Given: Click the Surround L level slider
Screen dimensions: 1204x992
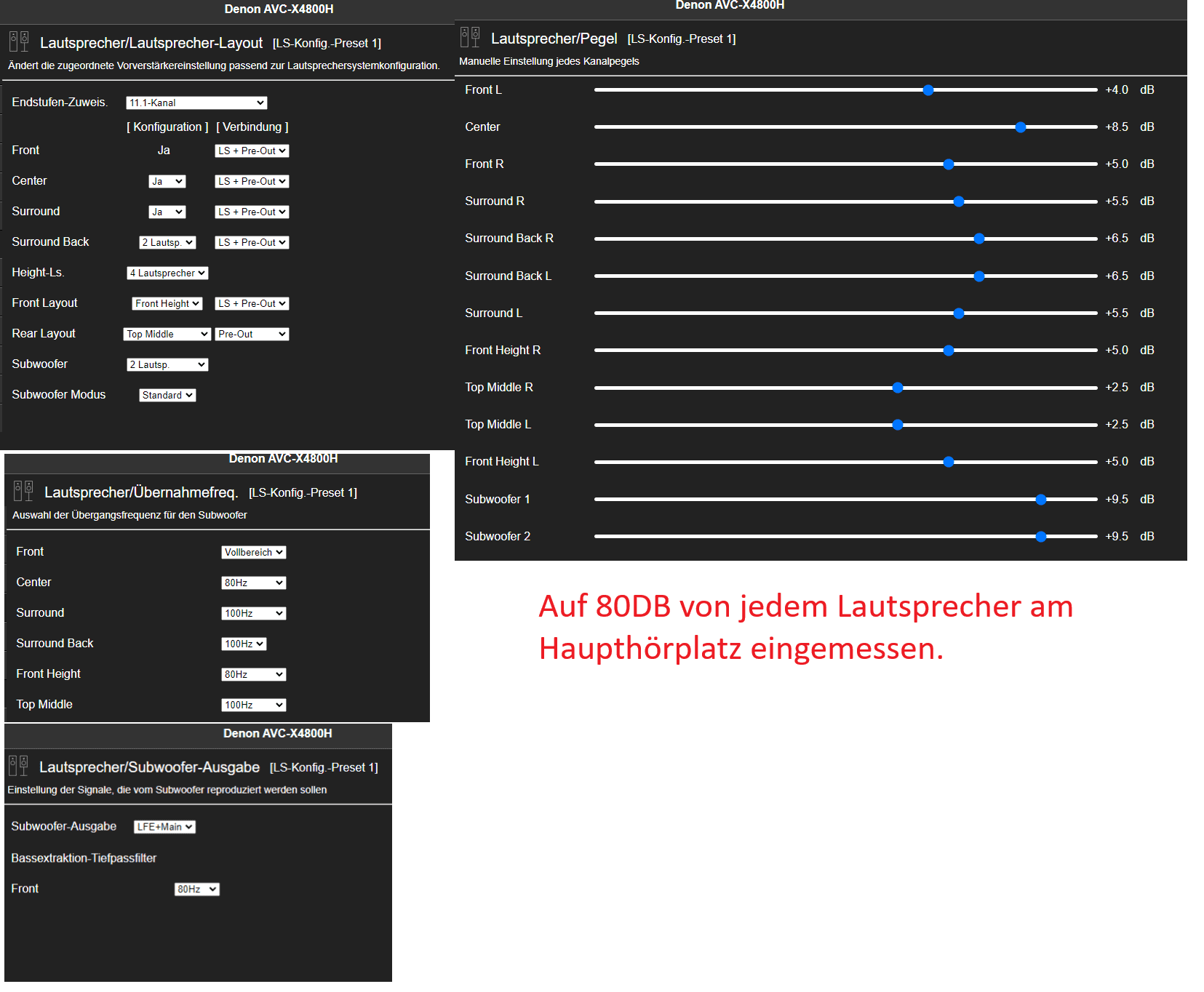Looking at the screenshot, I should click(x=845, y=313).
